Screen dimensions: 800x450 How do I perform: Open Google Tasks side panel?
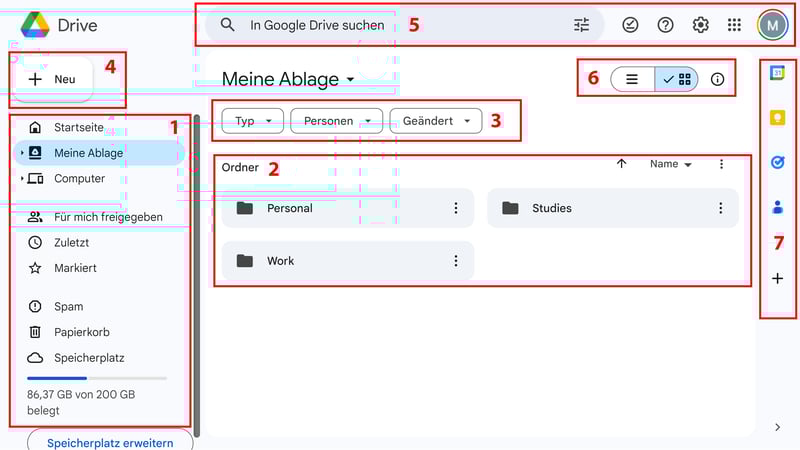point(777,162)
